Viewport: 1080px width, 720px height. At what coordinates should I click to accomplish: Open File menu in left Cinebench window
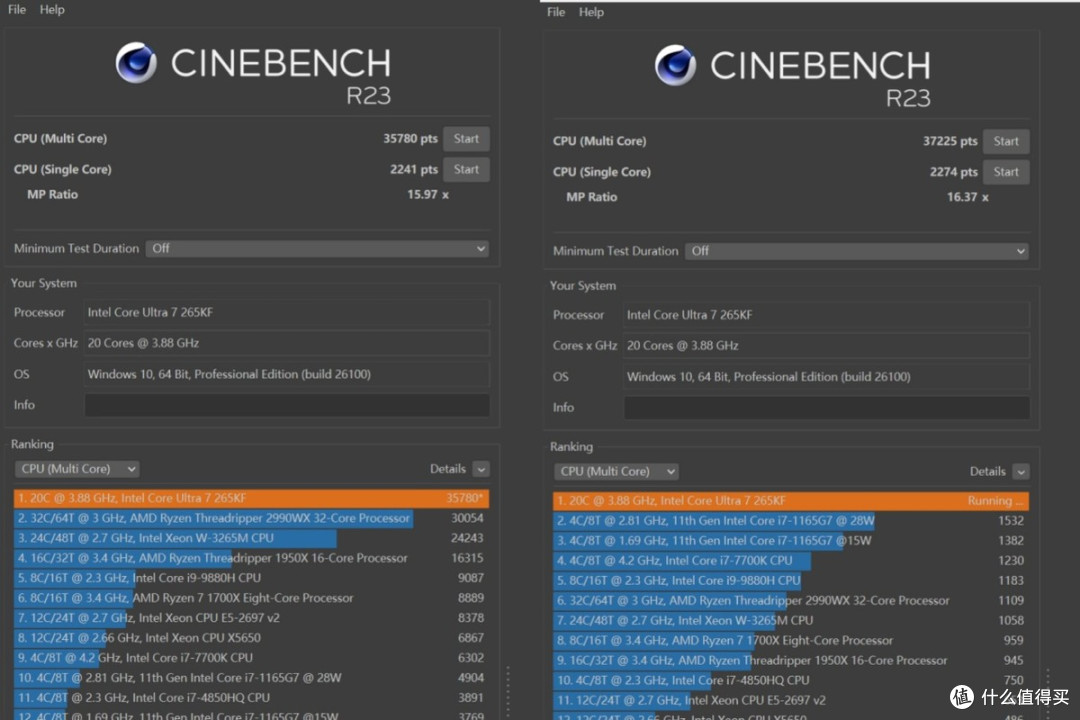pos(17,10)
